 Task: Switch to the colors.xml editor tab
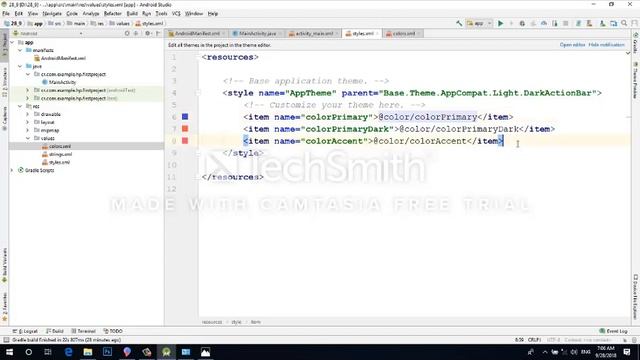(402, 33)
